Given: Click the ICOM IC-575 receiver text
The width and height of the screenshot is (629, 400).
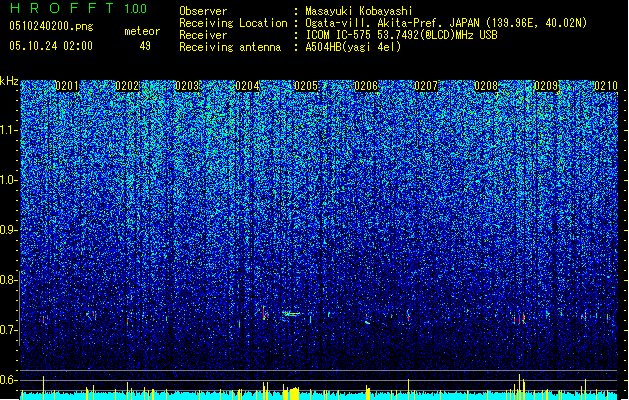Looking at the screenshot, I should (401, 35).
